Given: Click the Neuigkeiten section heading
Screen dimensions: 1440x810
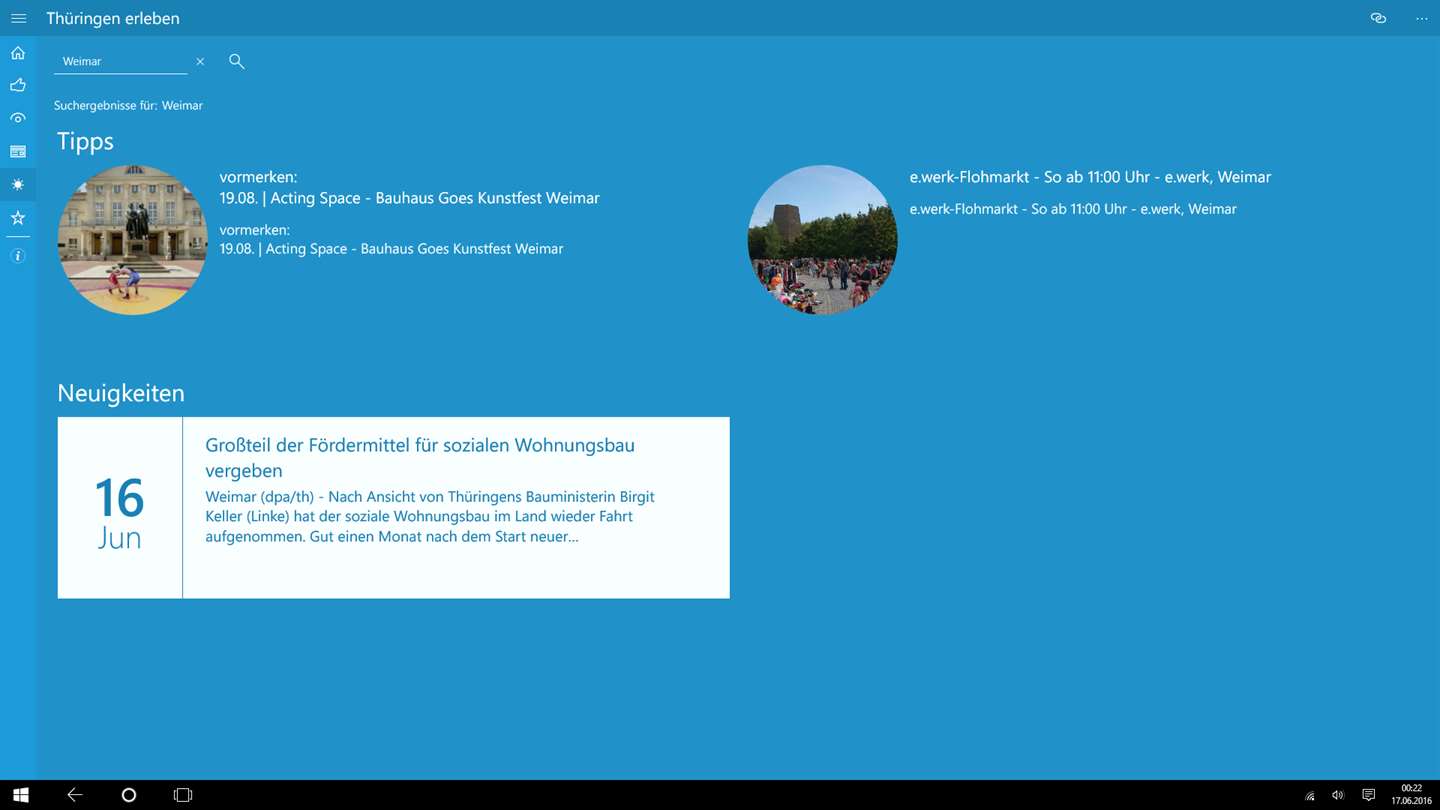Looking at the screenshot, I should click(x=121, y=393).
